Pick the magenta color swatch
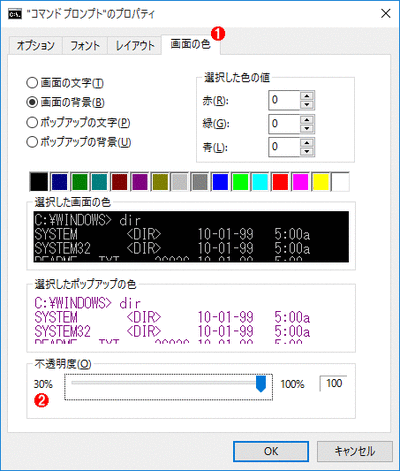The width and height of the screenshot is (400, 471). pos(300,182)
